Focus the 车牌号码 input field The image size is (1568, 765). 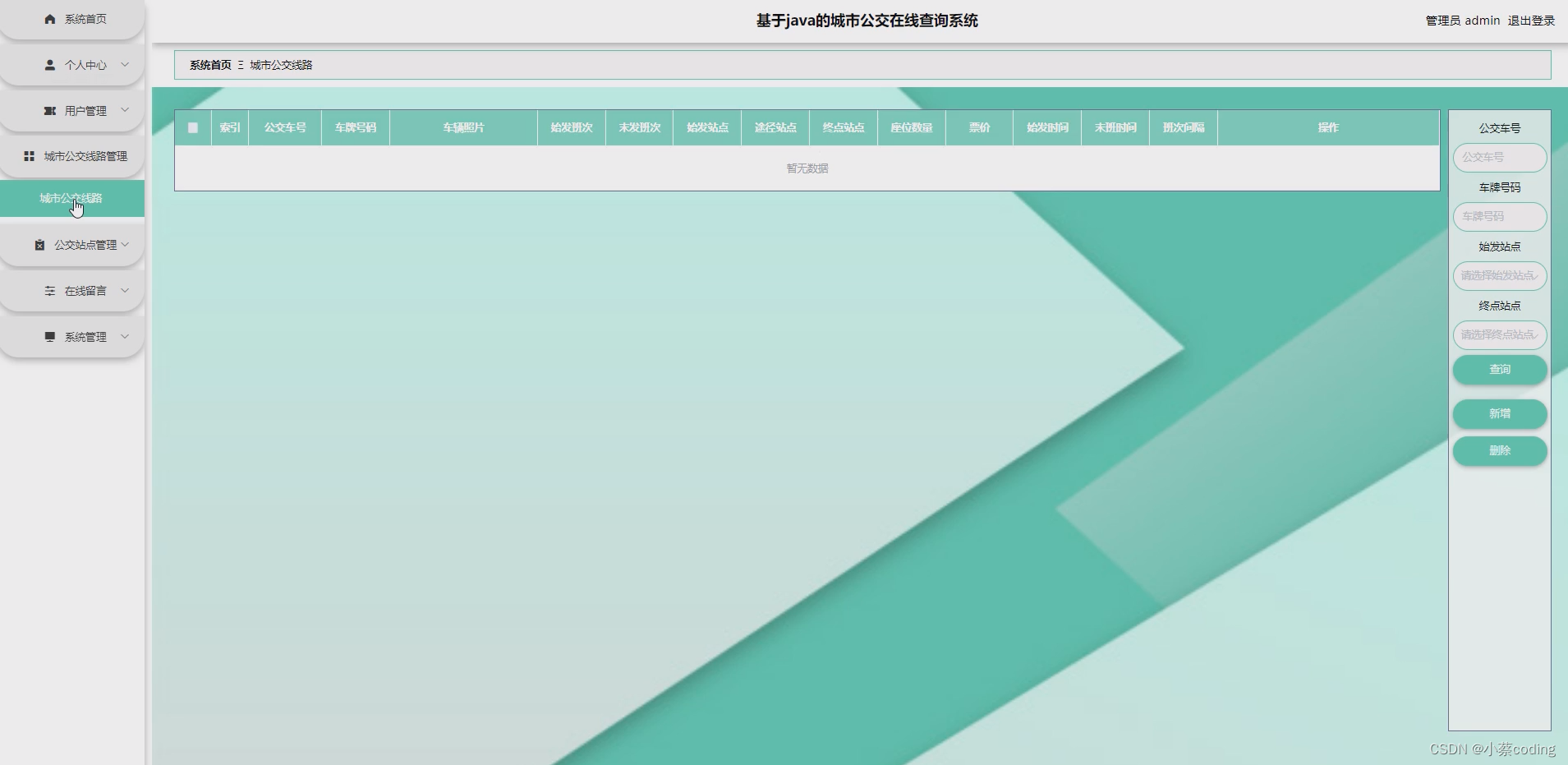[1500, 217]
